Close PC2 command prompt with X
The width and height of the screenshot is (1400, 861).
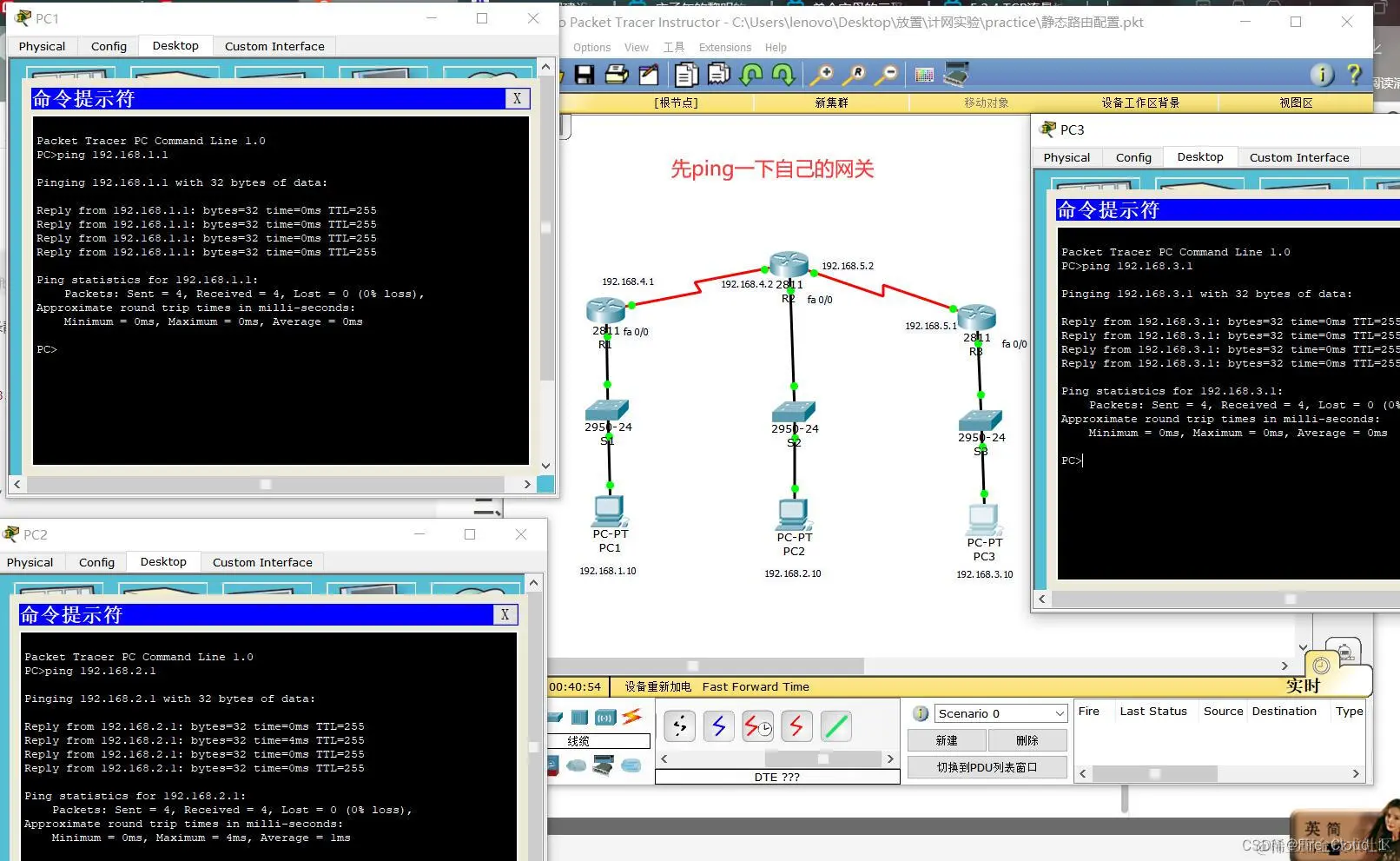pos(505,614)
